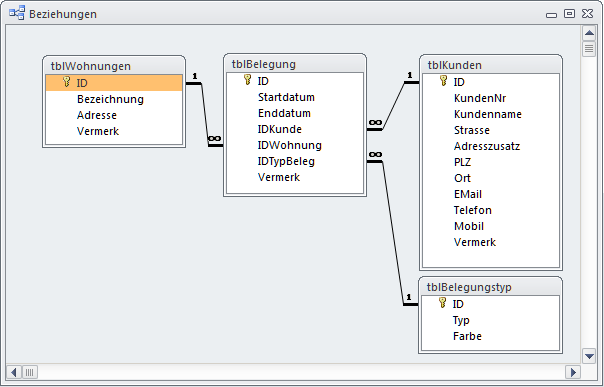Viewport: 604px width, 387px height.
Task: Click the primary key icon in tblBelegungstyp
Action: (443, 303)
